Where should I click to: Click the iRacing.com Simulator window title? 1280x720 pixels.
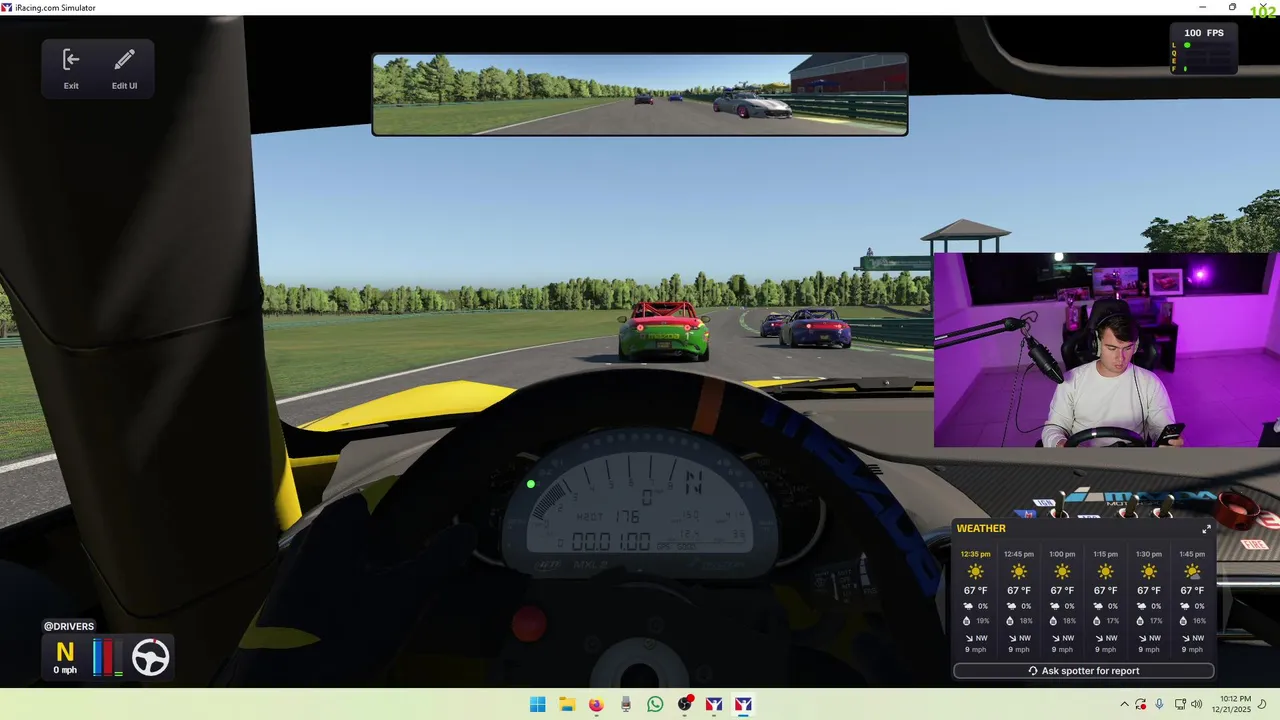(x=56, y=7)
